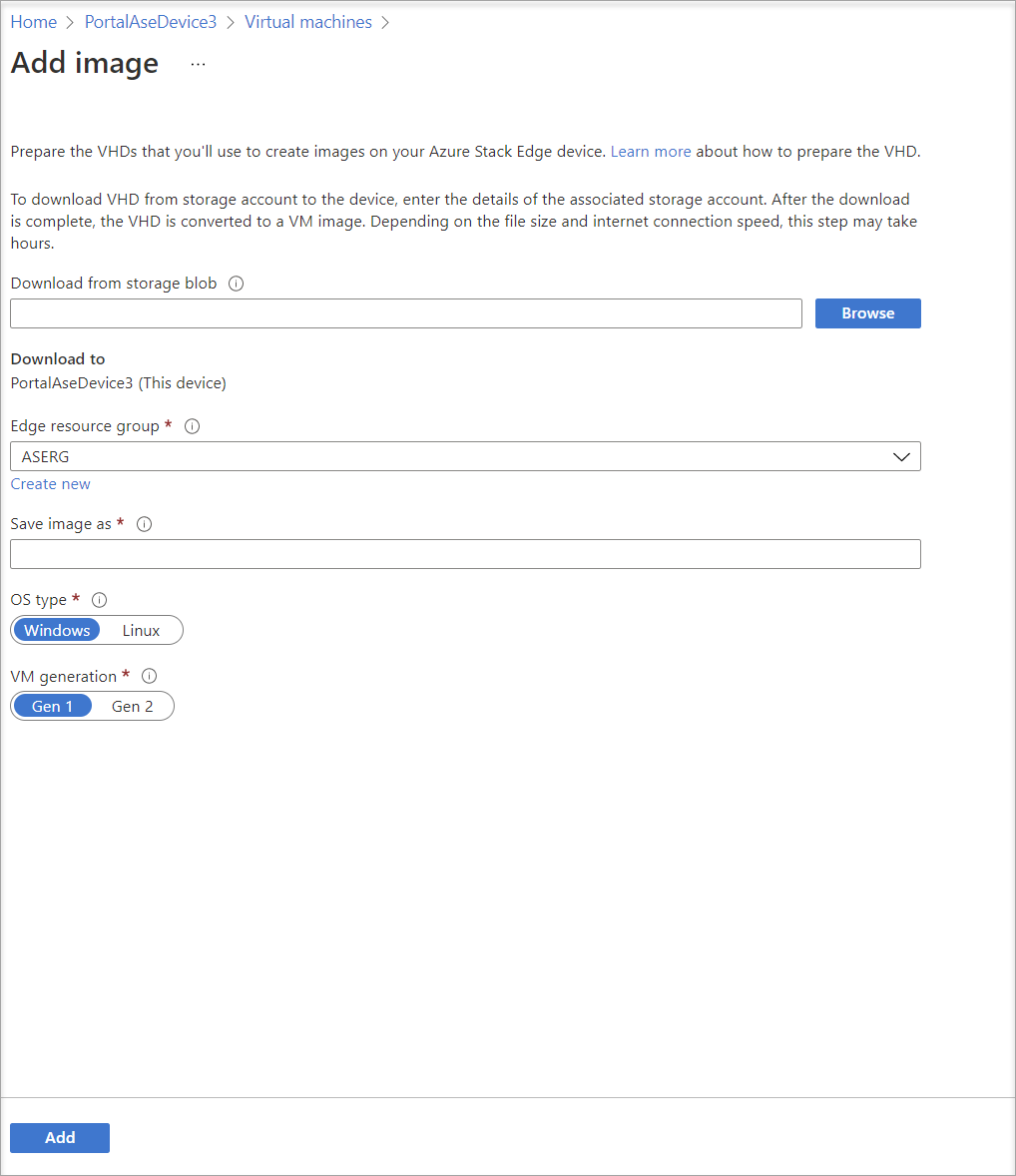
Task: Select Gen 1 in the VM generation picker
Action: (53, 706)
